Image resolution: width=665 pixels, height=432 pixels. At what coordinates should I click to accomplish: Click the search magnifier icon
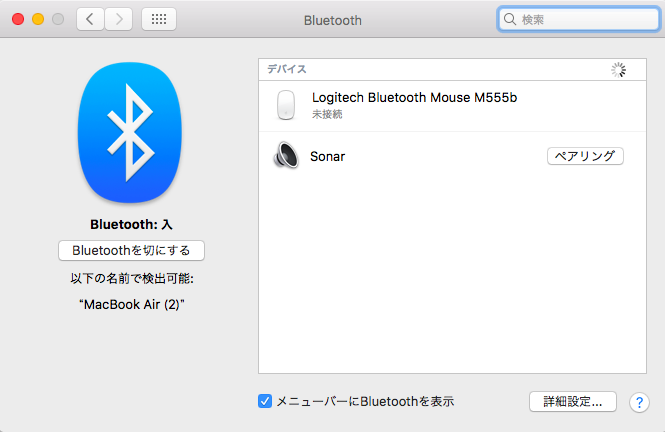510,20
